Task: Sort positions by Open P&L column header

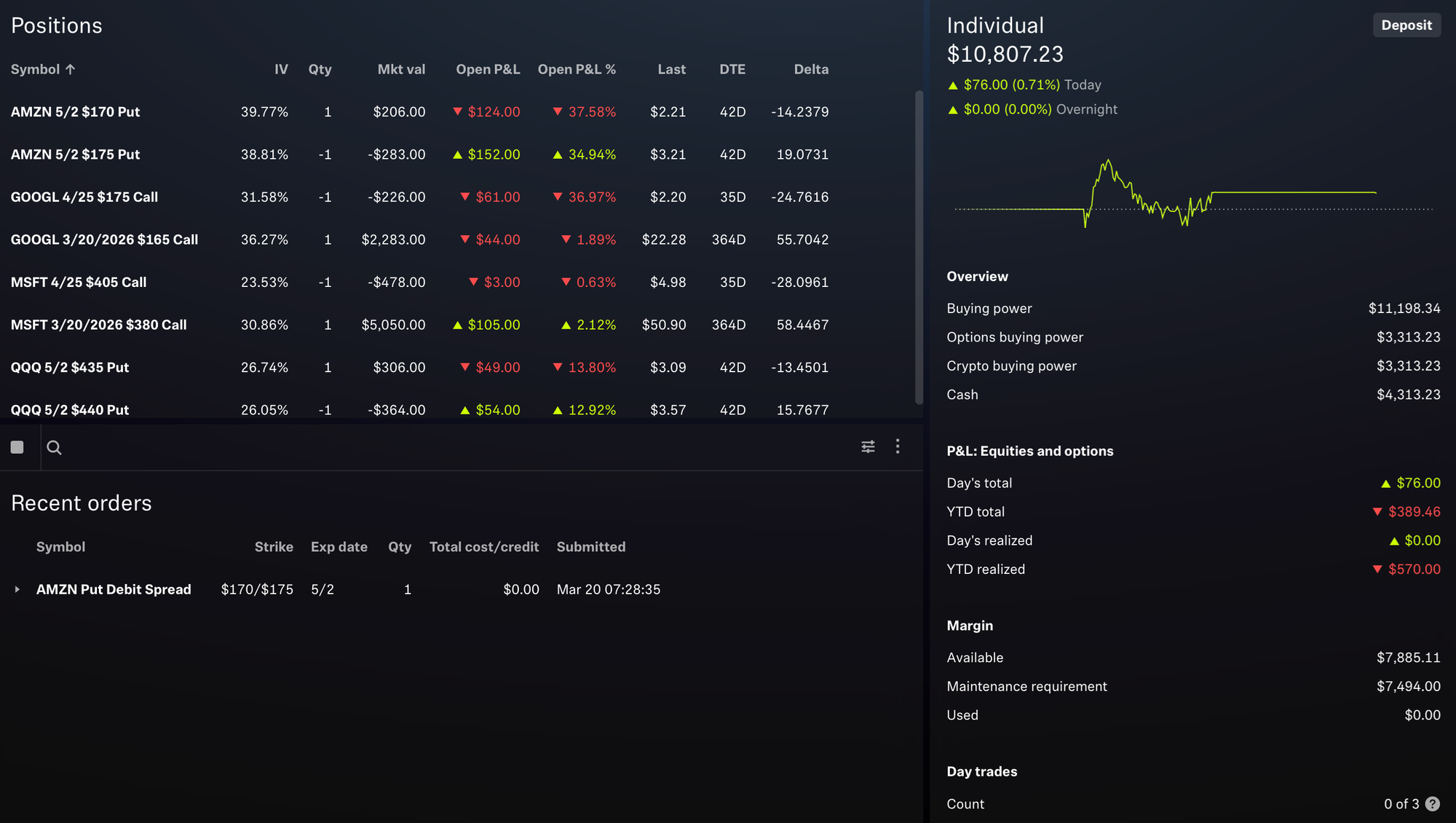Action: [x=488, y=69]
